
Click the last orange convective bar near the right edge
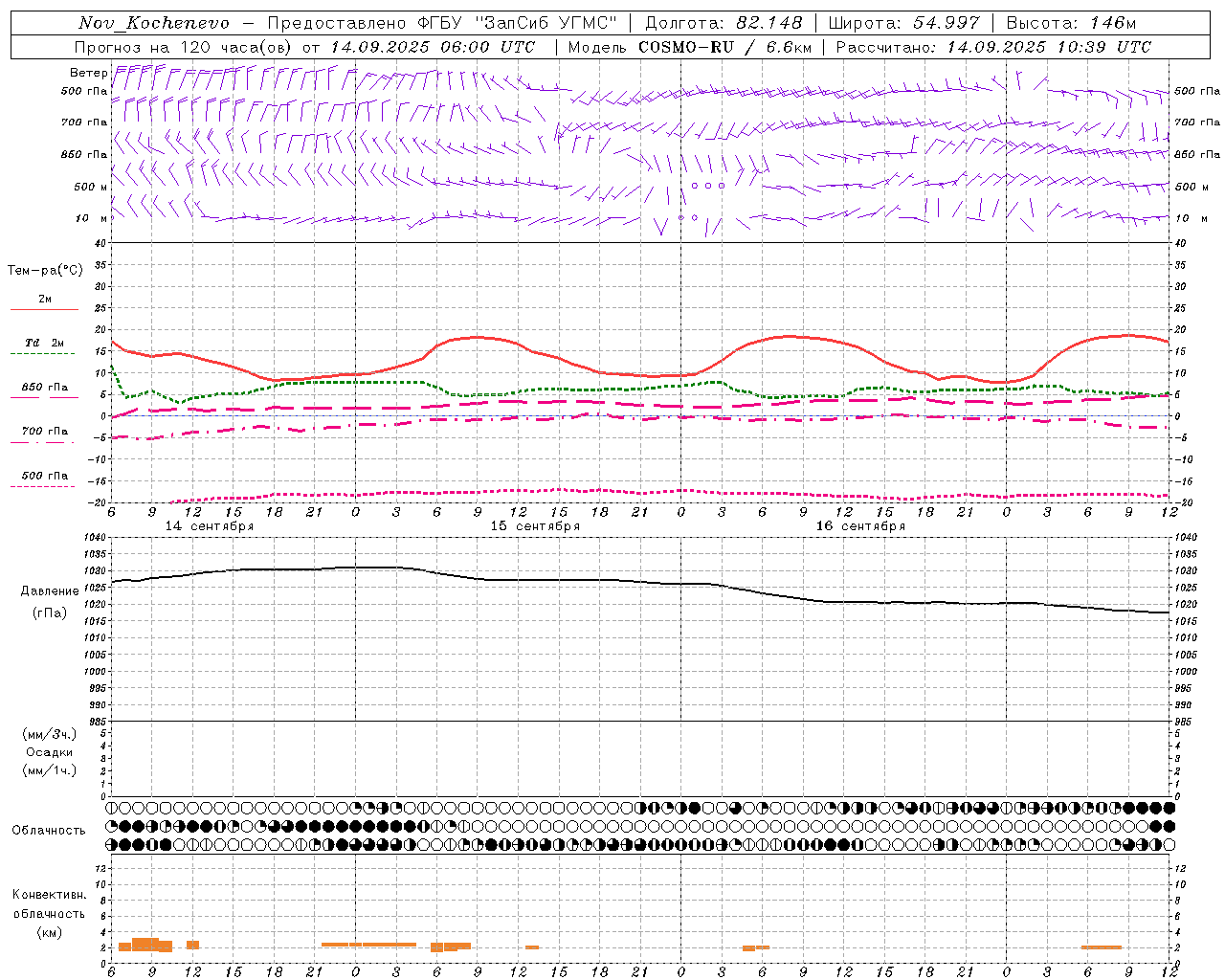point(1101,947)
